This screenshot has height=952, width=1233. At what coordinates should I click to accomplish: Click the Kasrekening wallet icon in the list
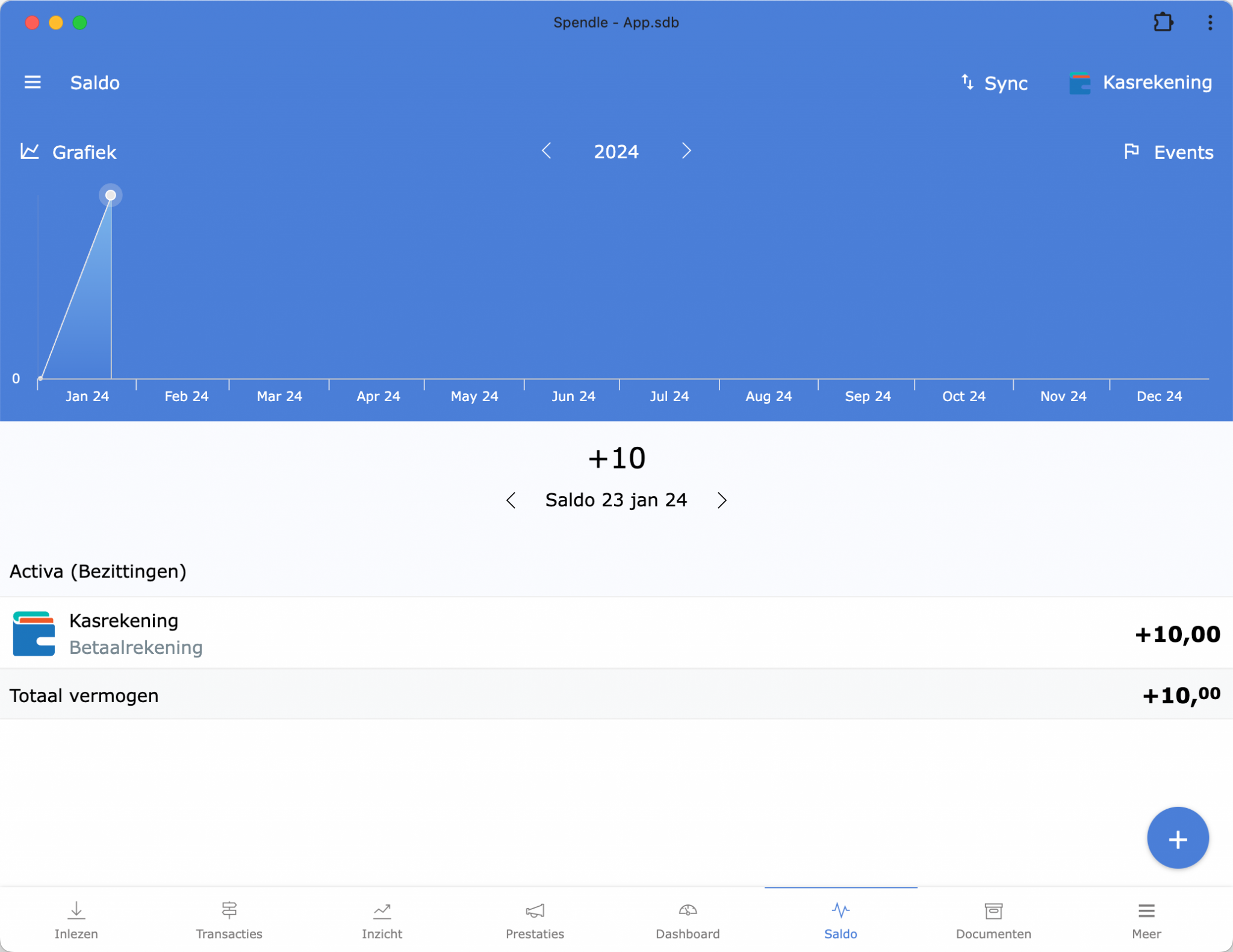point(34,633)
